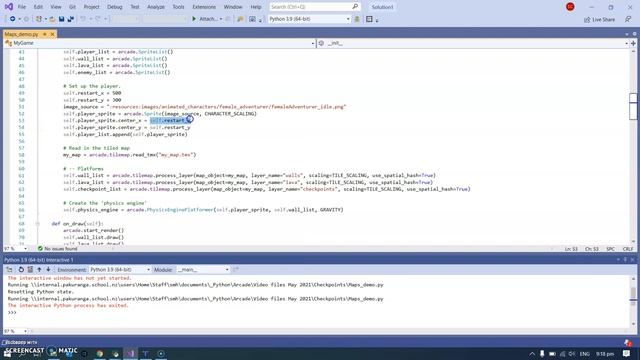Click the Previous History up arrow
Screen dimensions: 640x360
coord(39,270)
